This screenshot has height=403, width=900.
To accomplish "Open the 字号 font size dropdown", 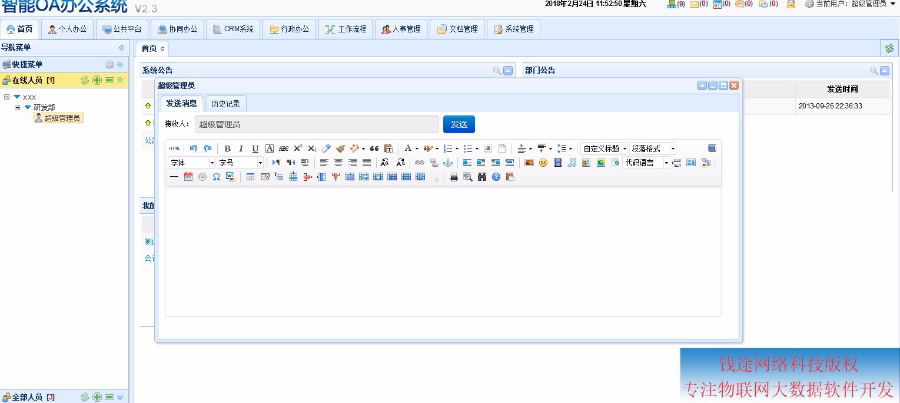I will click(x=240, y=162).
